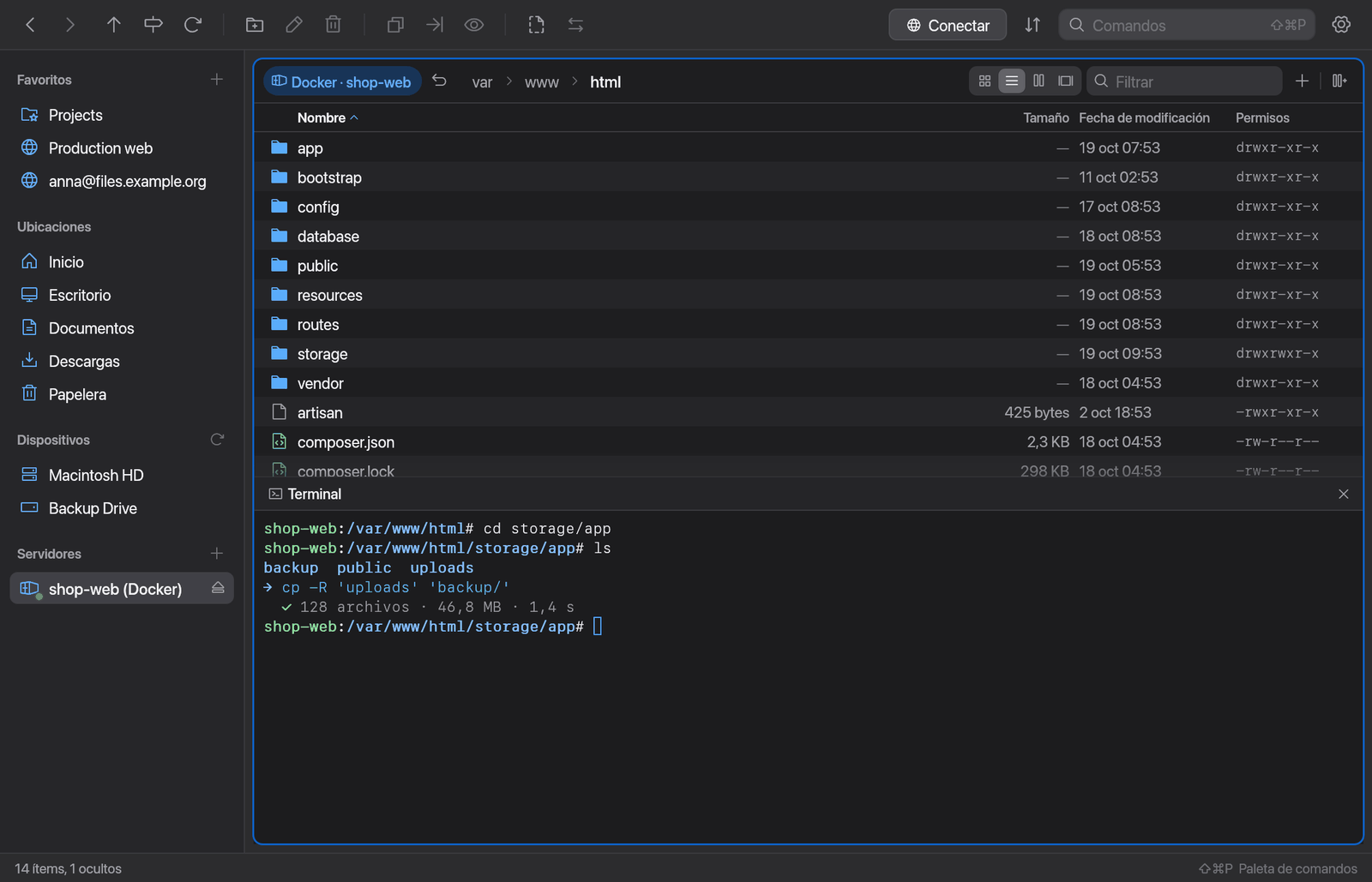Image resolution: width=1372 pixels, height=882 pixels.
Task: Select Backup Drive device
Action: (x=122, y=508)
